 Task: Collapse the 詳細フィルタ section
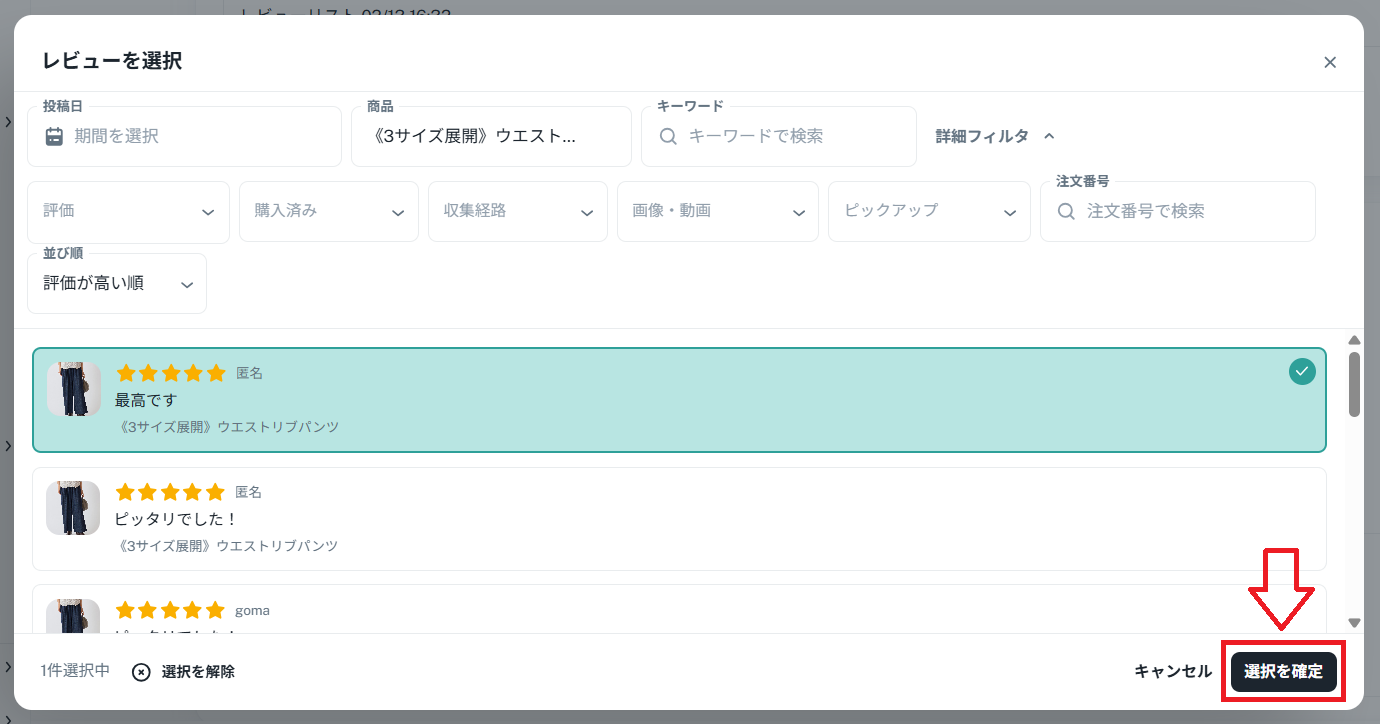point(995,136)
